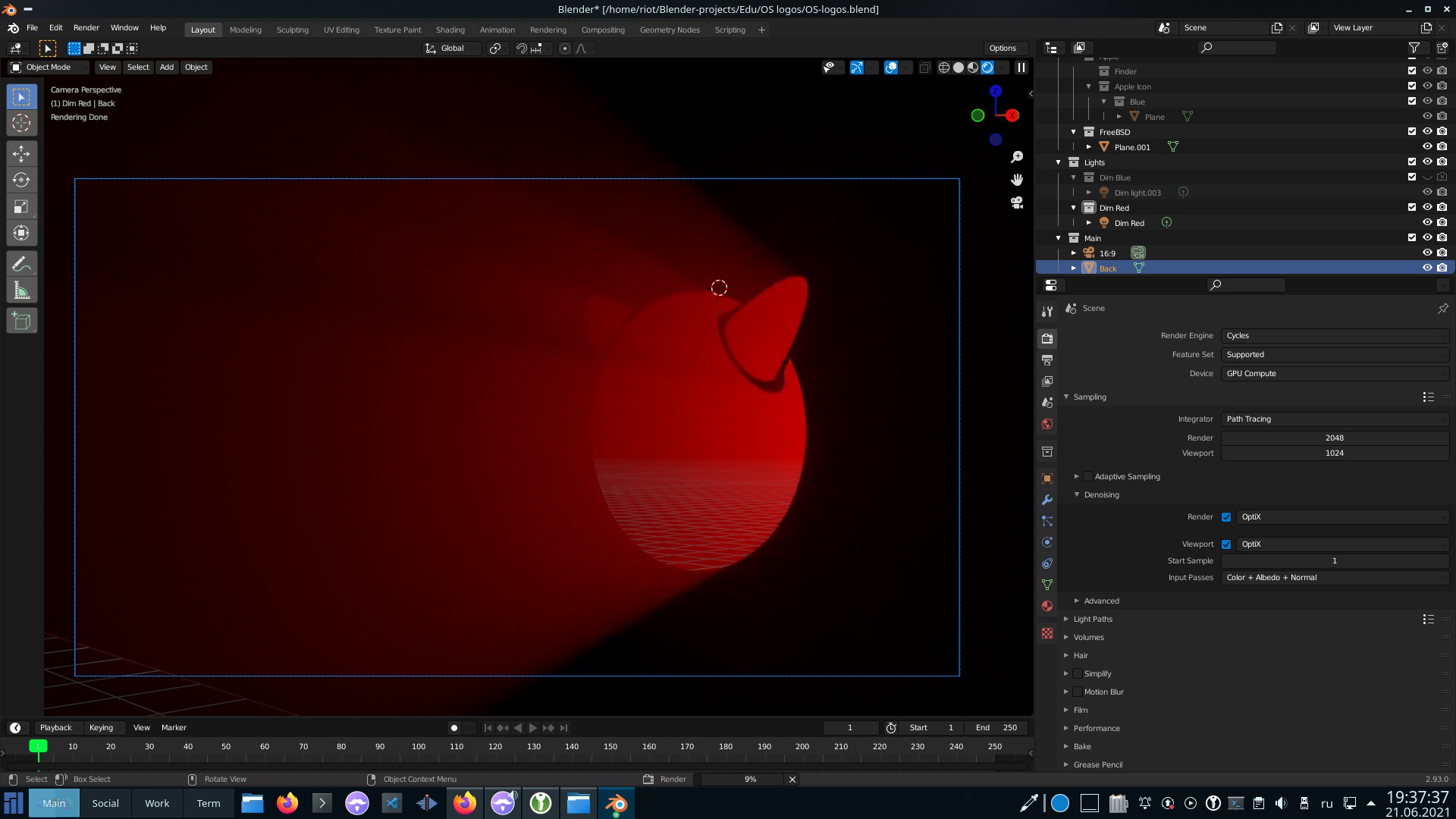Open the Particles properties tab
The image size is (1456, 819).
click(1047, 521)
